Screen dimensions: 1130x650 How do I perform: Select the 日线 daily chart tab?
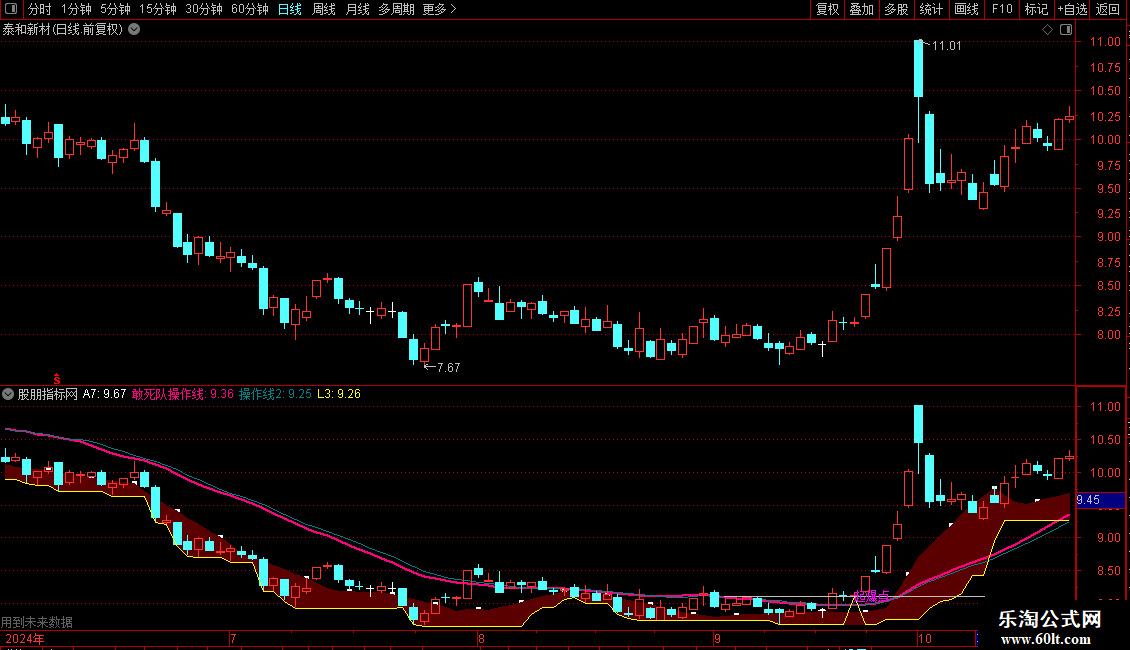coord(290,9)
